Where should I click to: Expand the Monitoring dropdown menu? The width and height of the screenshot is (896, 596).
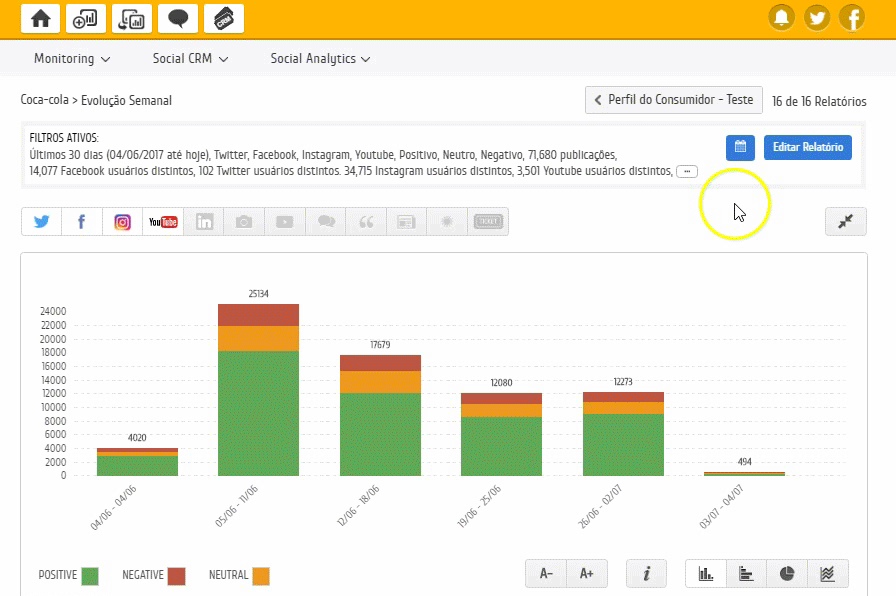pyautogui.click(x=72, y=59)
